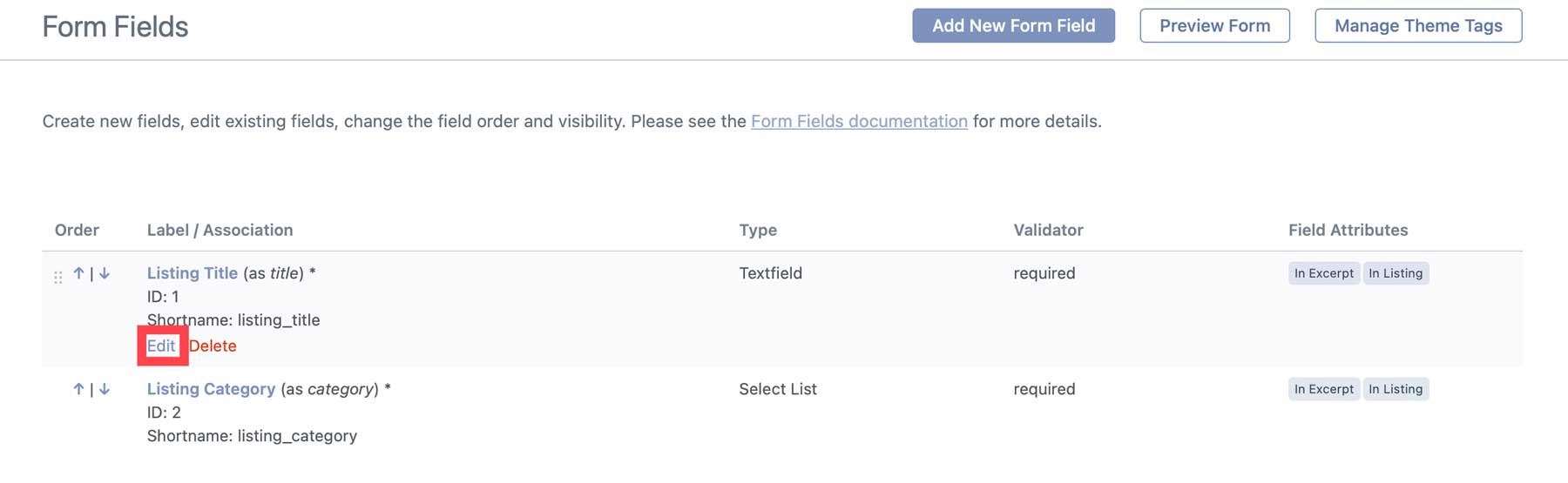Viewport: 1568px width, 483px height.
Task: Click the ID: 2 text
Action: point(164,413)
